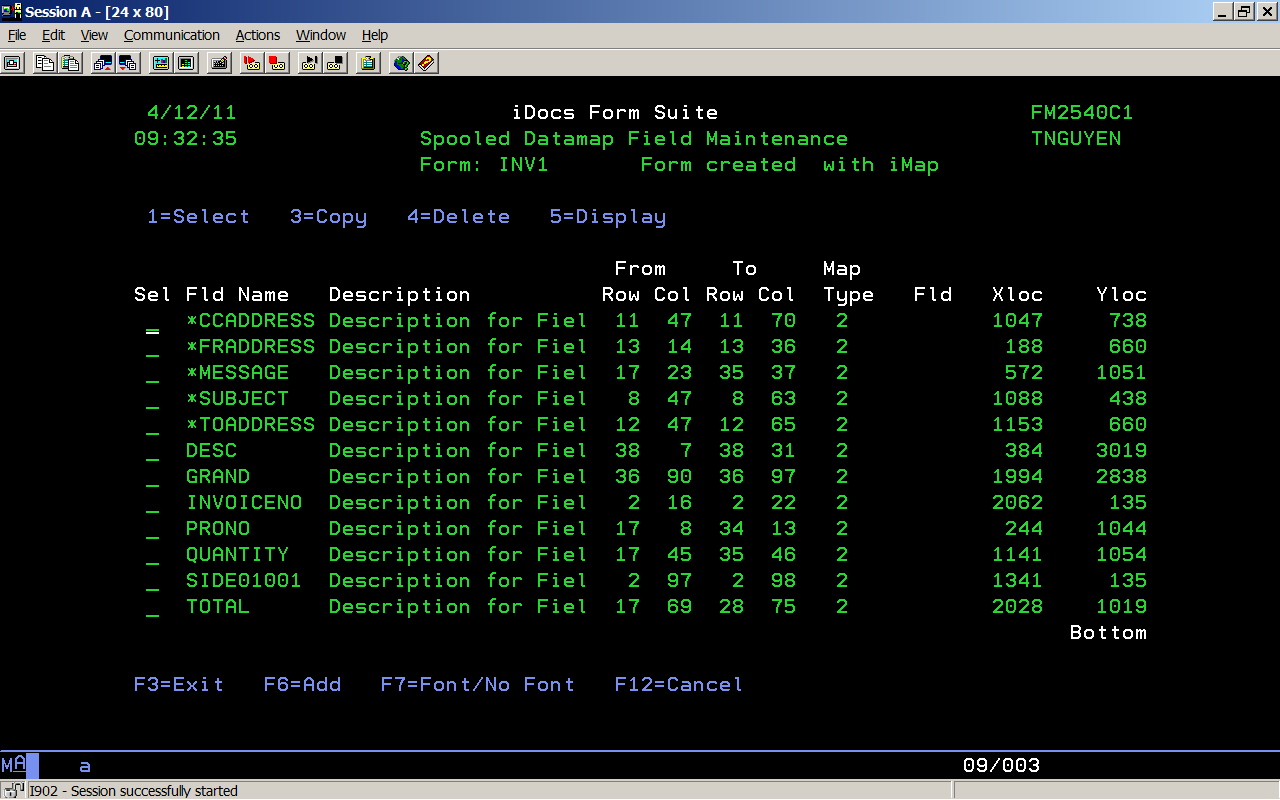Click the Print Screen toolbar icon
This screenshot has width=1280, height=800.
12,63
